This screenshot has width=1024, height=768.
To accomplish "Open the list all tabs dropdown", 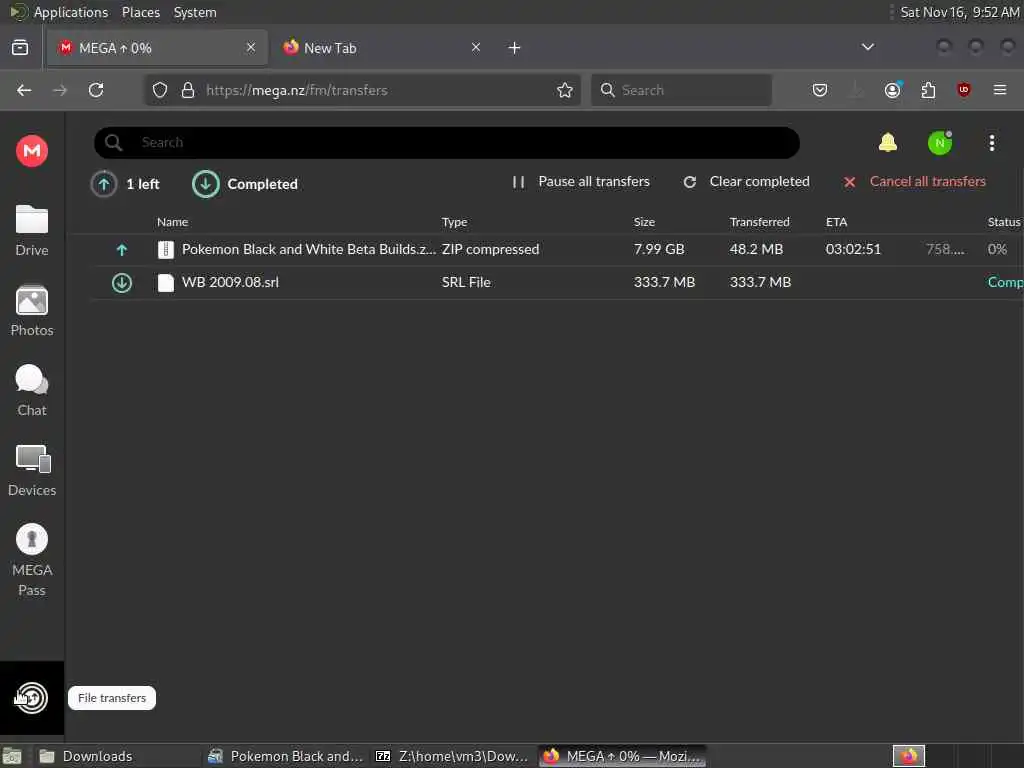I will [x=868, y=47].
